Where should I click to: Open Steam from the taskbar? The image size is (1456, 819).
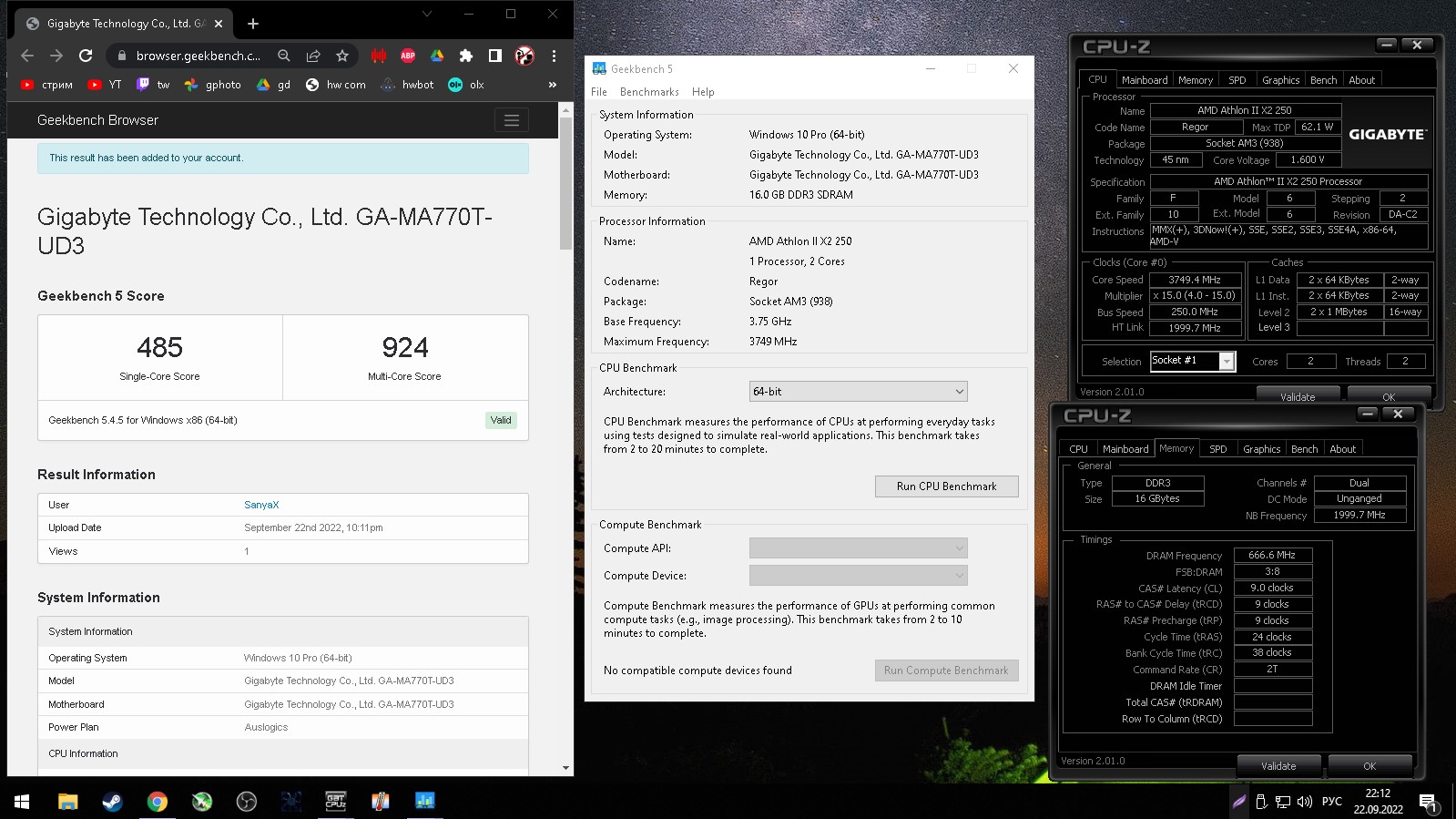(x=112, y=802)
